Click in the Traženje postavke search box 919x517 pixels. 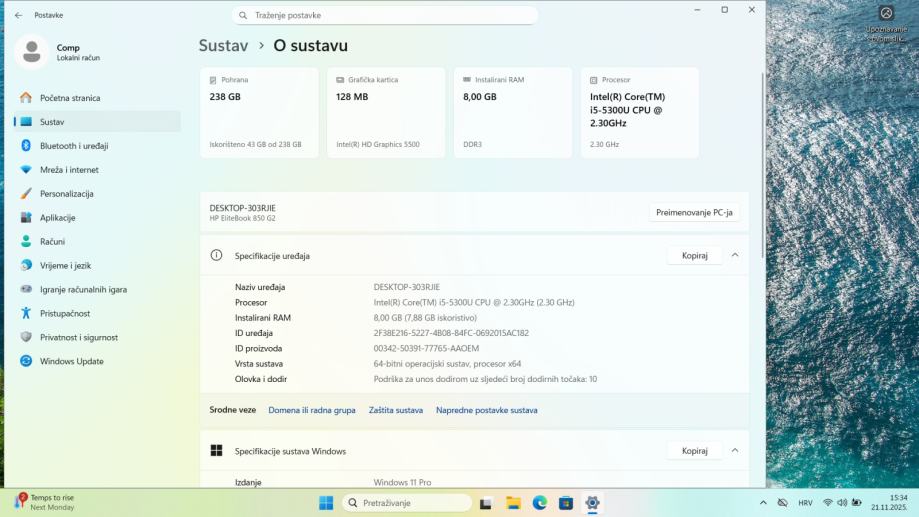[384, 15]
